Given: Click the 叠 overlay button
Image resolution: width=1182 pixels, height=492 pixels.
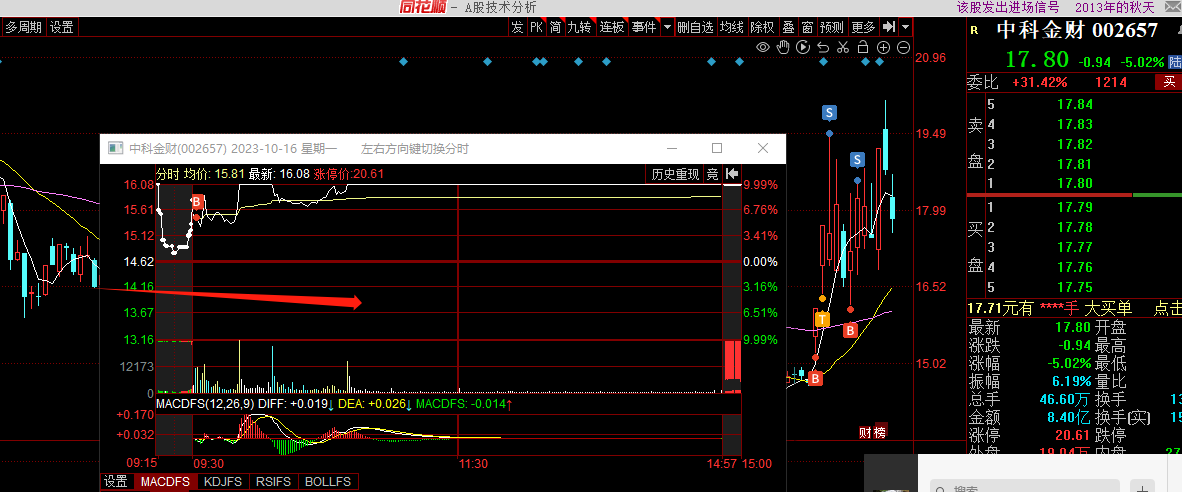Looking at the screenshot, I should [789, 27].
